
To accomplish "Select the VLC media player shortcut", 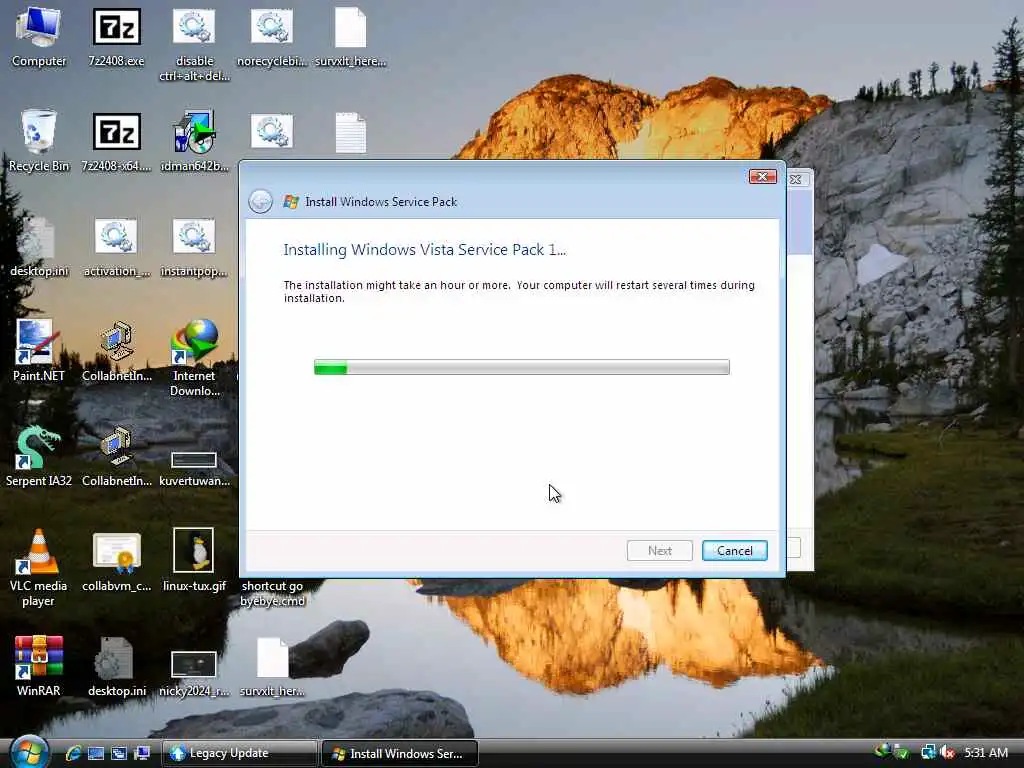I will click(x=39, y=567).
